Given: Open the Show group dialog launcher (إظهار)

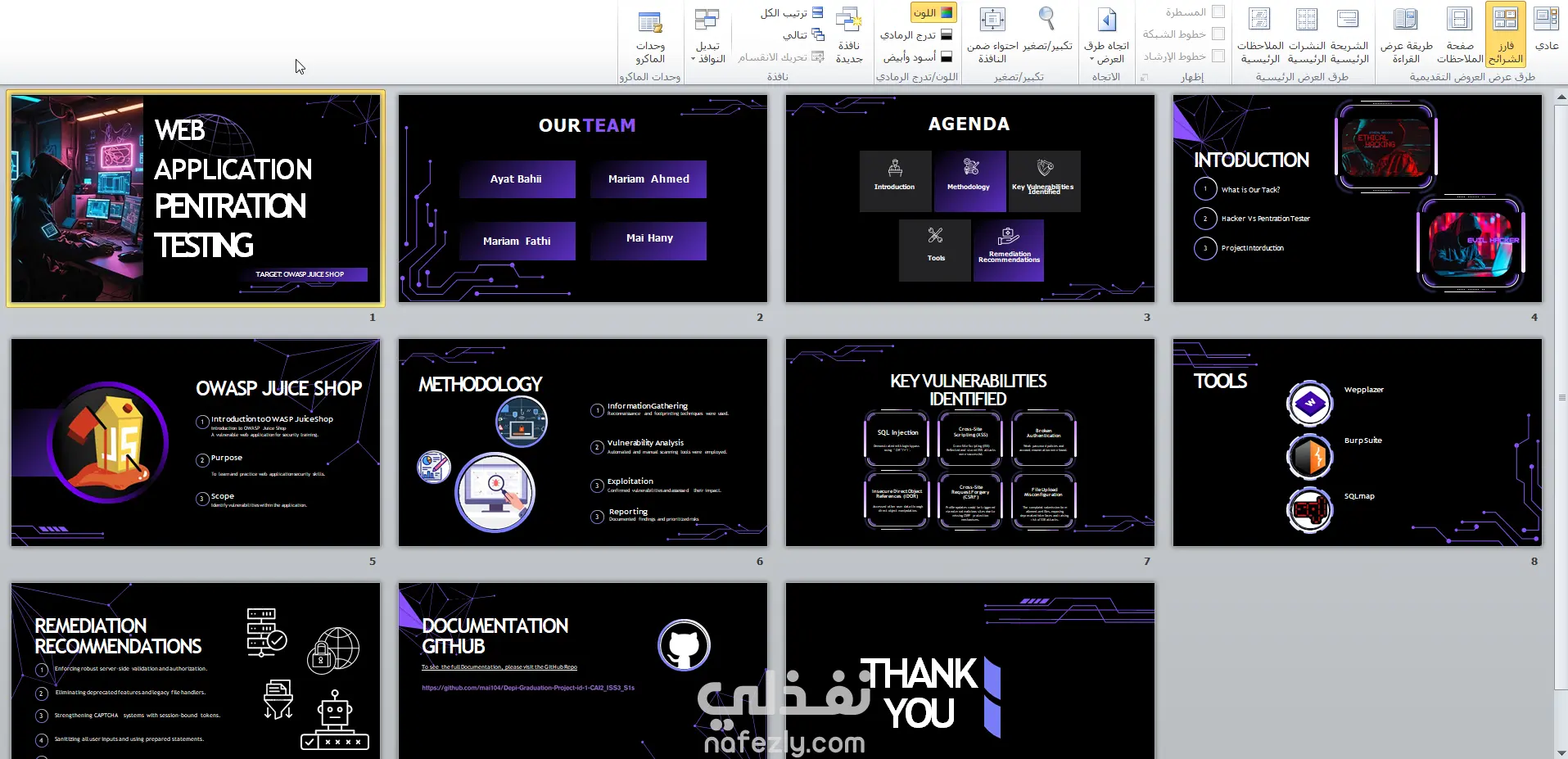Looking at the screenshot, I should tap(1145, 77).
